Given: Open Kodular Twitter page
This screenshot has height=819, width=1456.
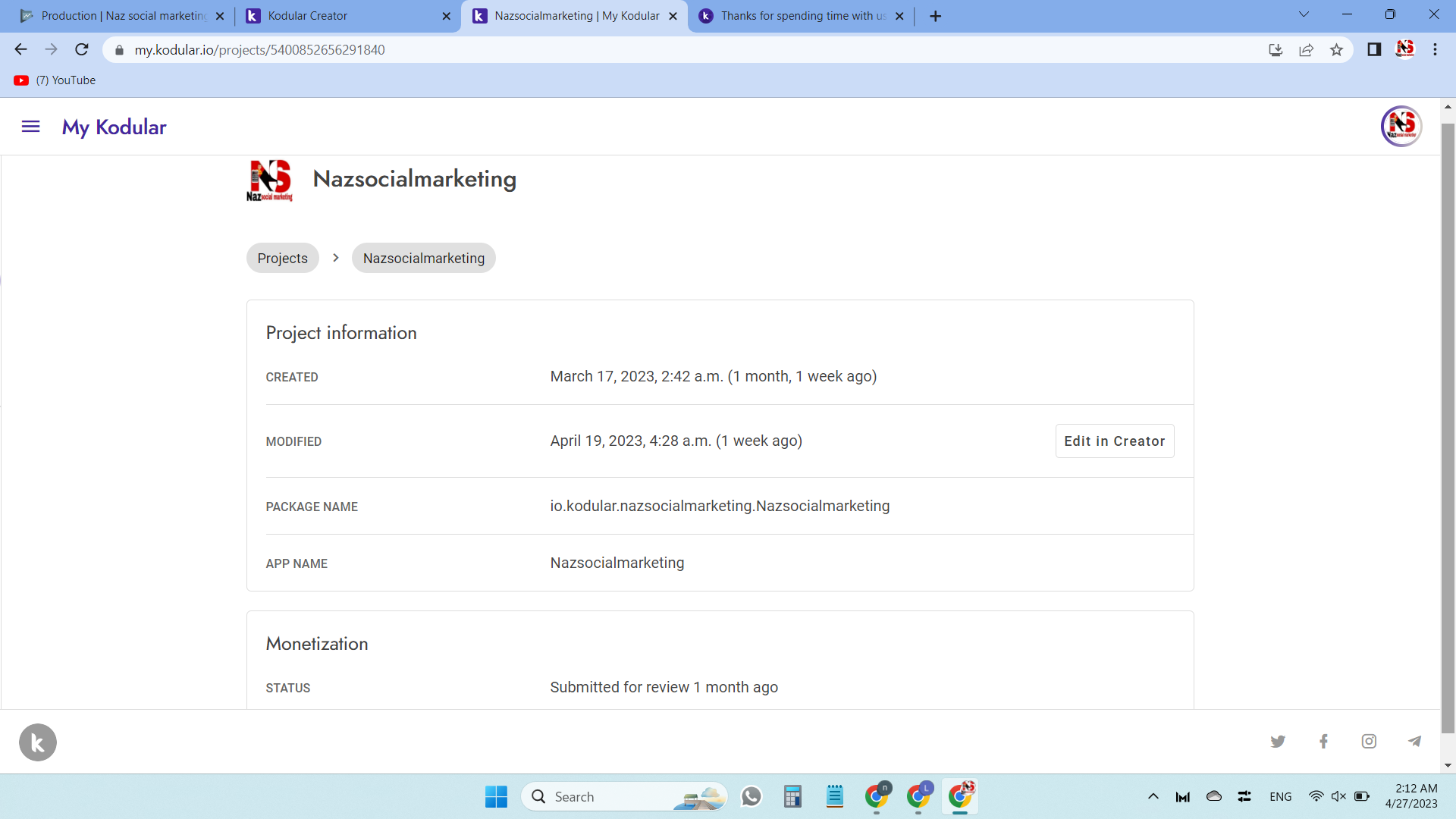Looking at the screenshot, I should [1278, 742].
